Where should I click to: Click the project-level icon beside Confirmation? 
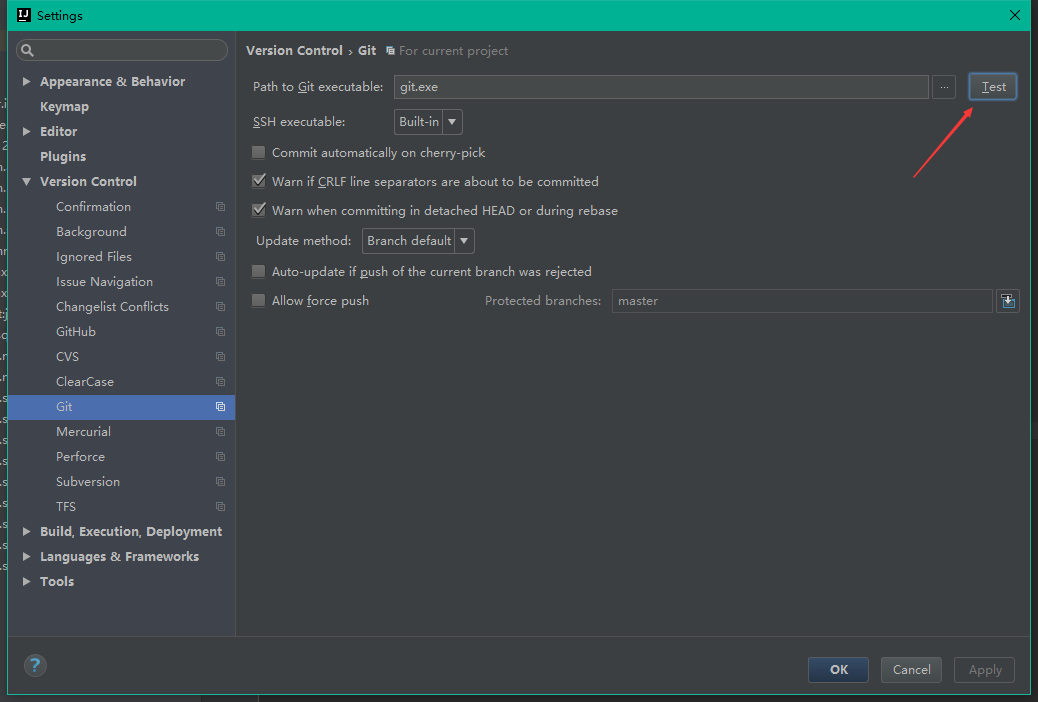[220, 207]
